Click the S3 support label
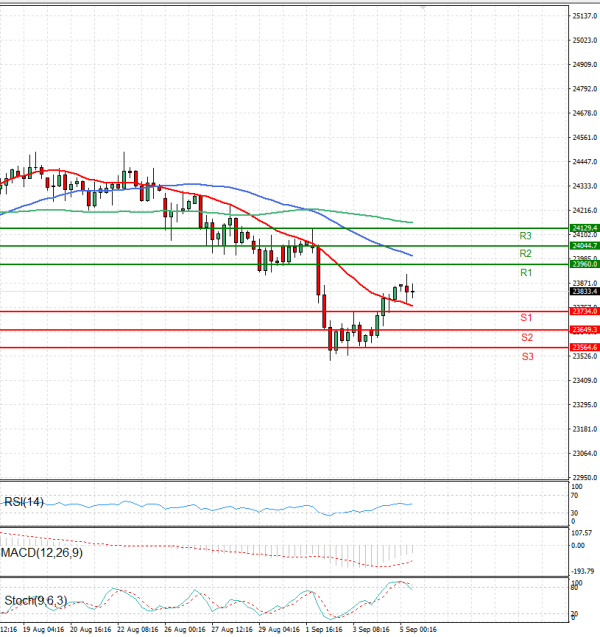This screenshot has height=637, width=600. coord(525,356)
